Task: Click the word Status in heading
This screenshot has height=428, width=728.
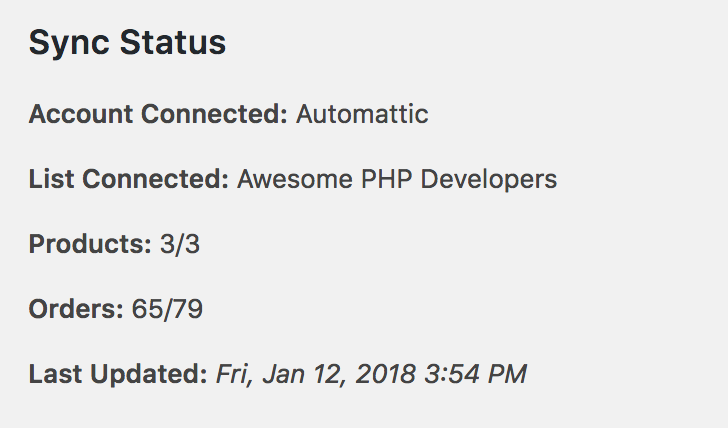Action: click(x=173, y=42)
